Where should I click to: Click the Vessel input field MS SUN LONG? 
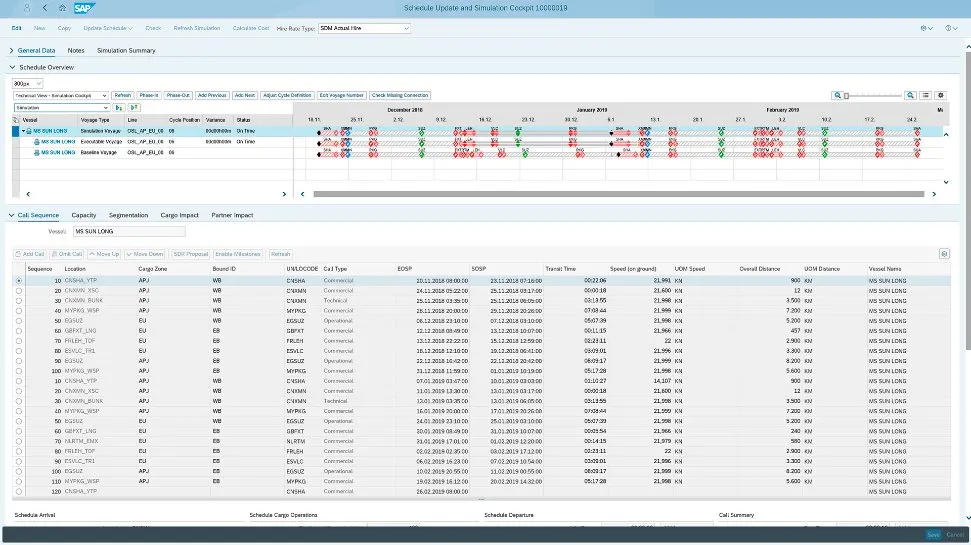[129, 232]
